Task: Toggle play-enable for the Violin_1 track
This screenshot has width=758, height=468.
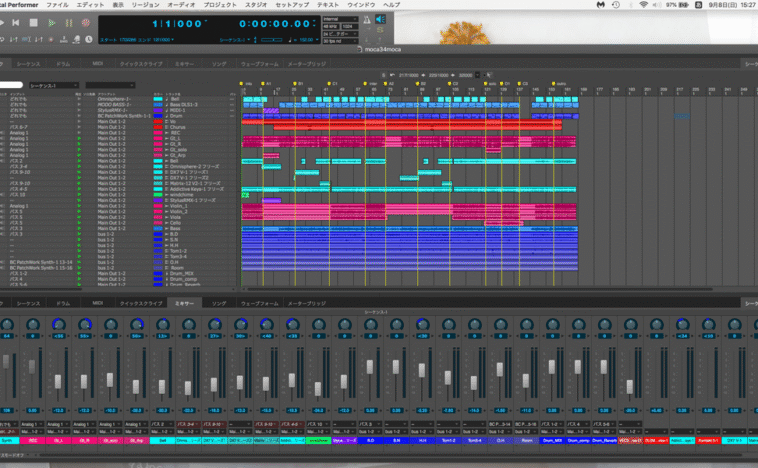Action: (78, 207)
